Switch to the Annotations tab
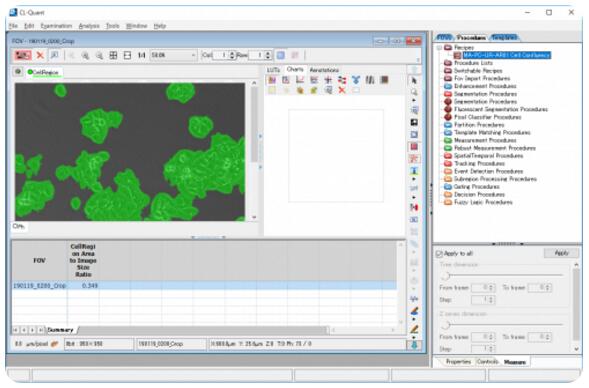 coord(324,70)
